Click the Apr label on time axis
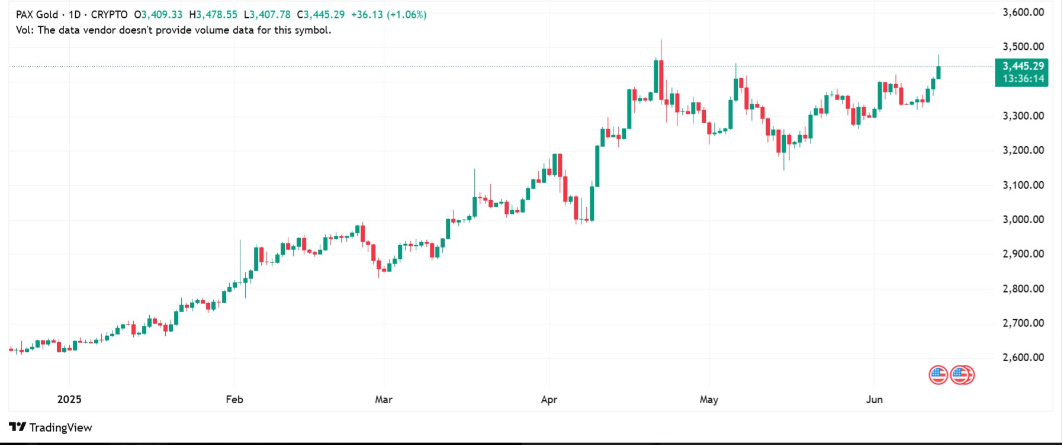 [x=547, y=399]
